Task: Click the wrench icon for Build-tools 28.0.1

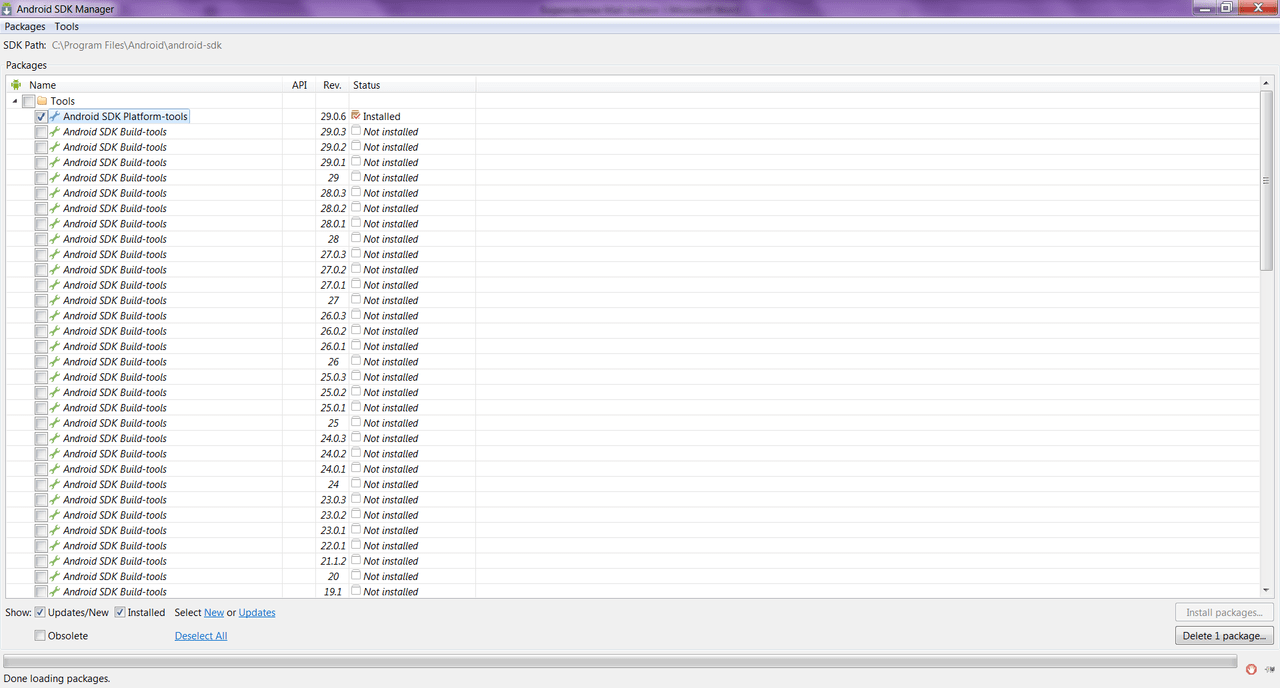Action: click(55, 224)
